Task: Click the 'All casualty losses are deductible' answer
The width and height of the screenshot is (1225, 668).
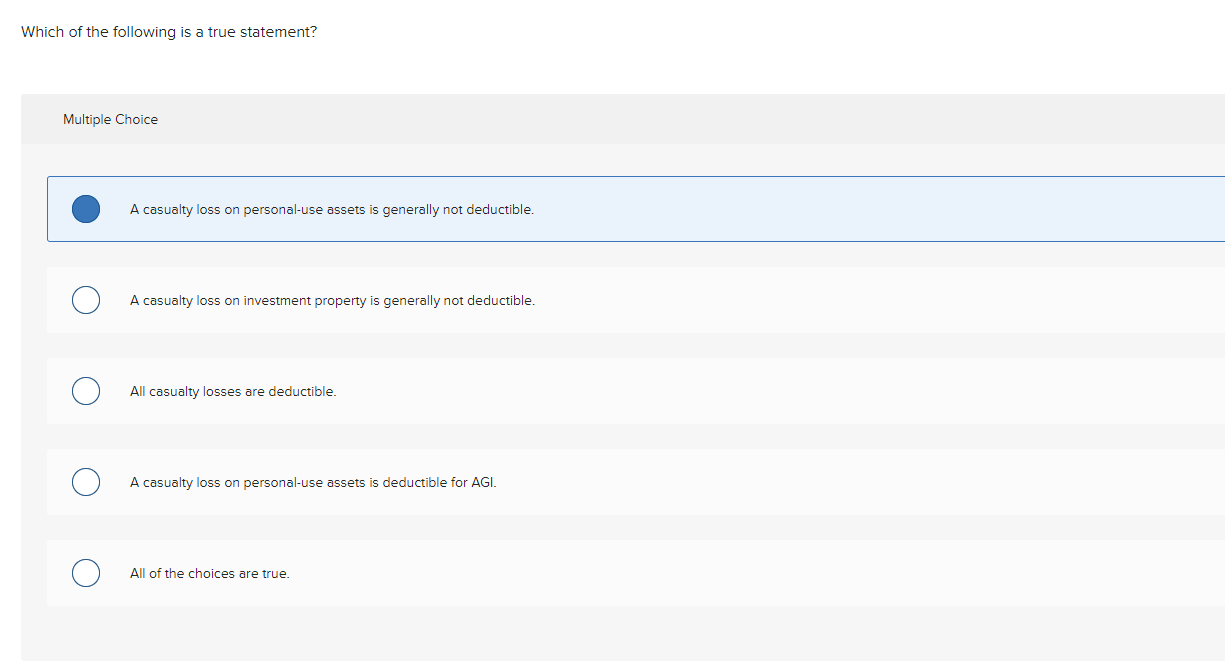Action: click(234, 391)
